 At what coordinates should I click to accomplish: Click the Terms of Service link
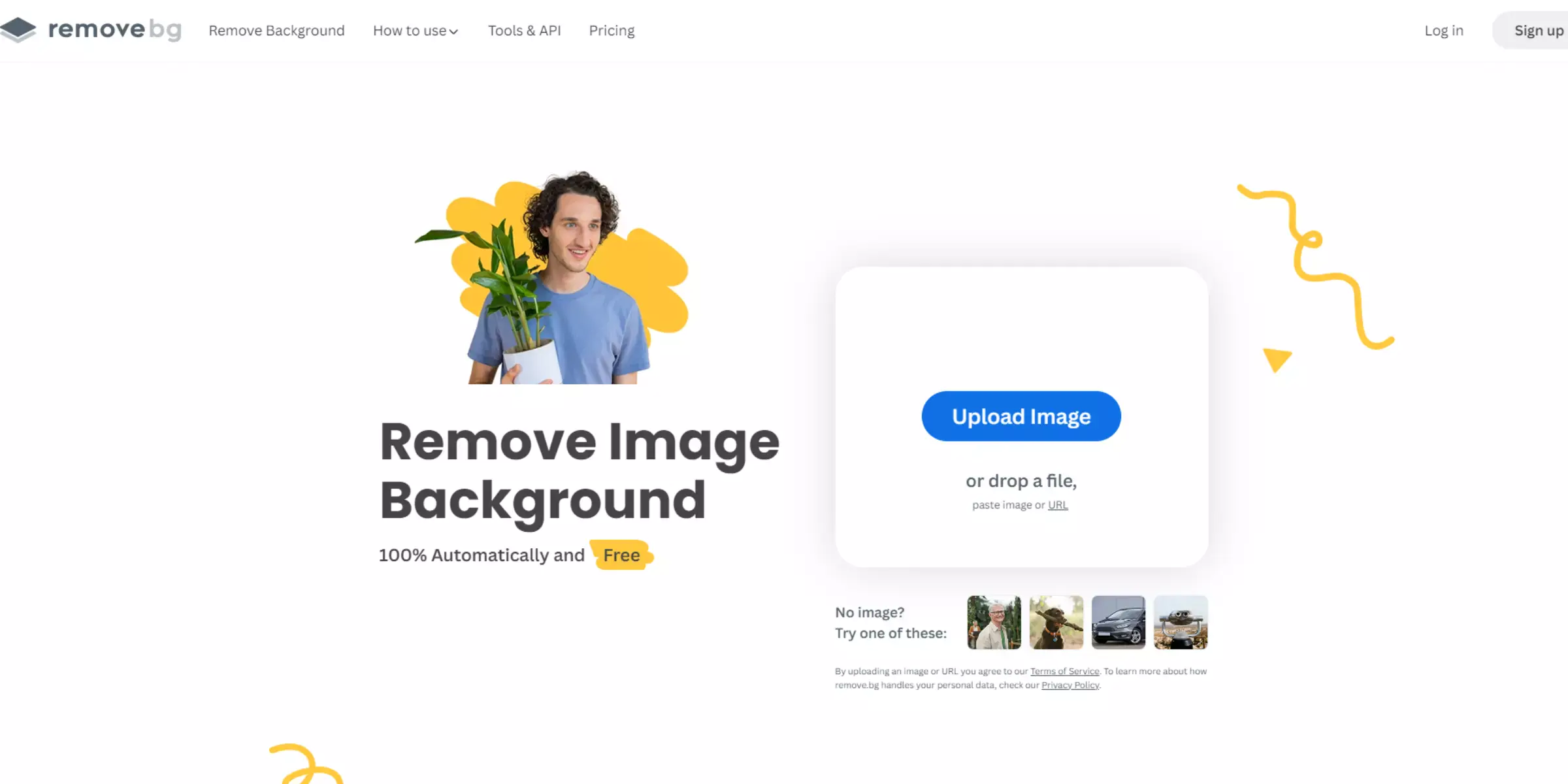1064,671
